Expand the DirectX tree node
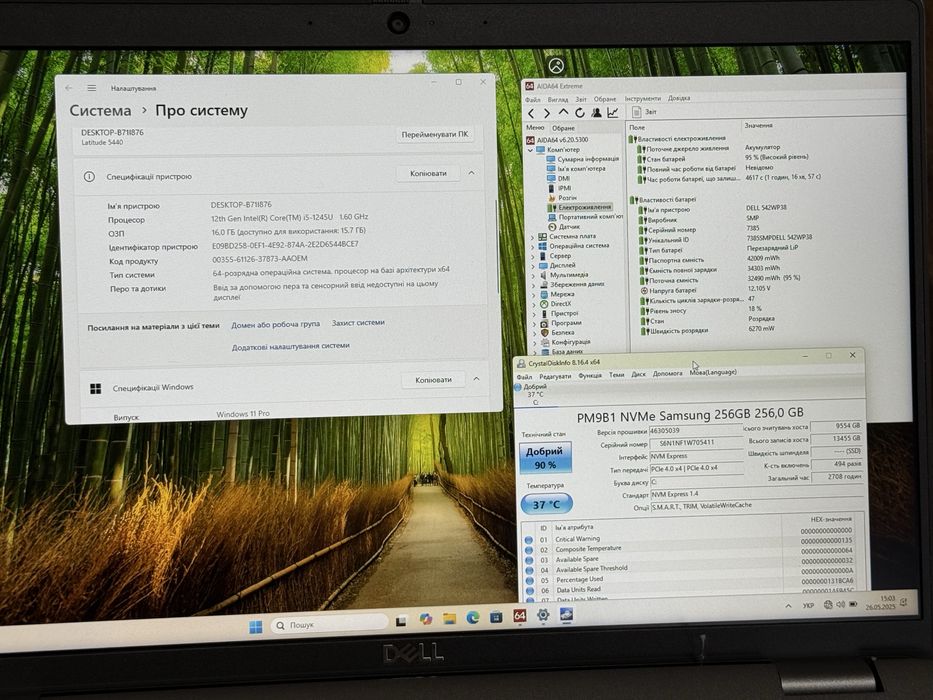This screenshot has height=700, width=933. pyautogui.click(x=534, y=304)
